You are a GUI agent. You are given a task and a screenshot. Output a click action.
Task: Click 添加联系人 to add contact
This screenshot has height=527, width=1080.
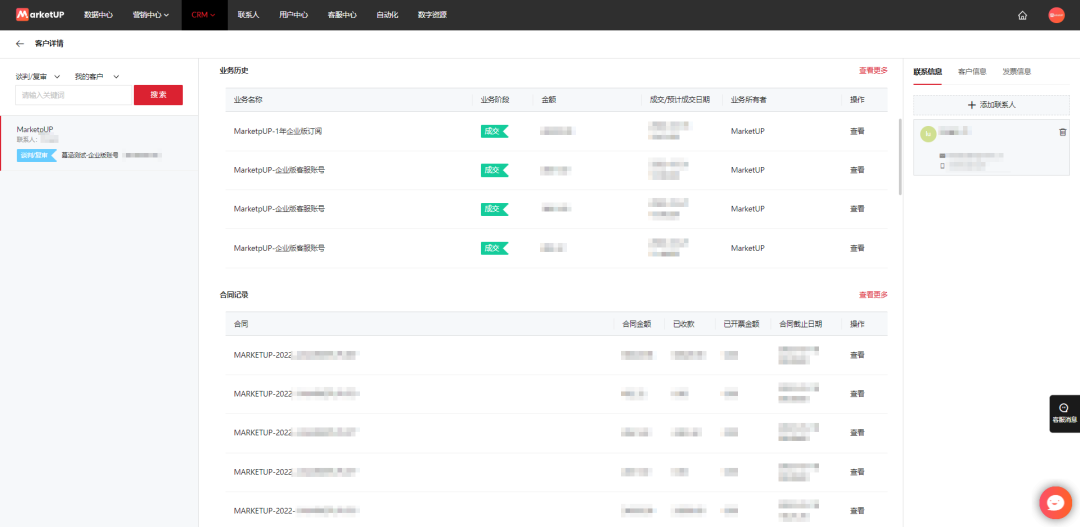tap(991, 105)
